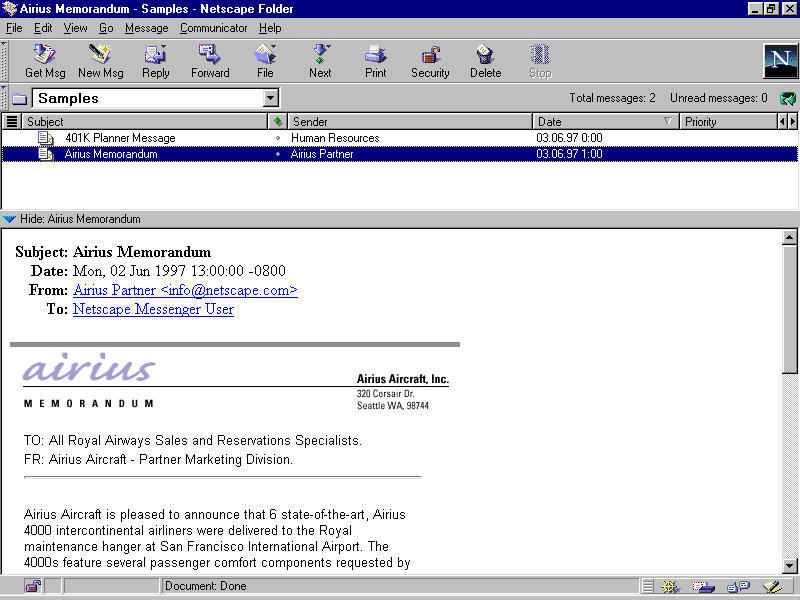Open the Samples folder dropdown
The height and width of the screenshot is (600, 800).
(271, 98)
